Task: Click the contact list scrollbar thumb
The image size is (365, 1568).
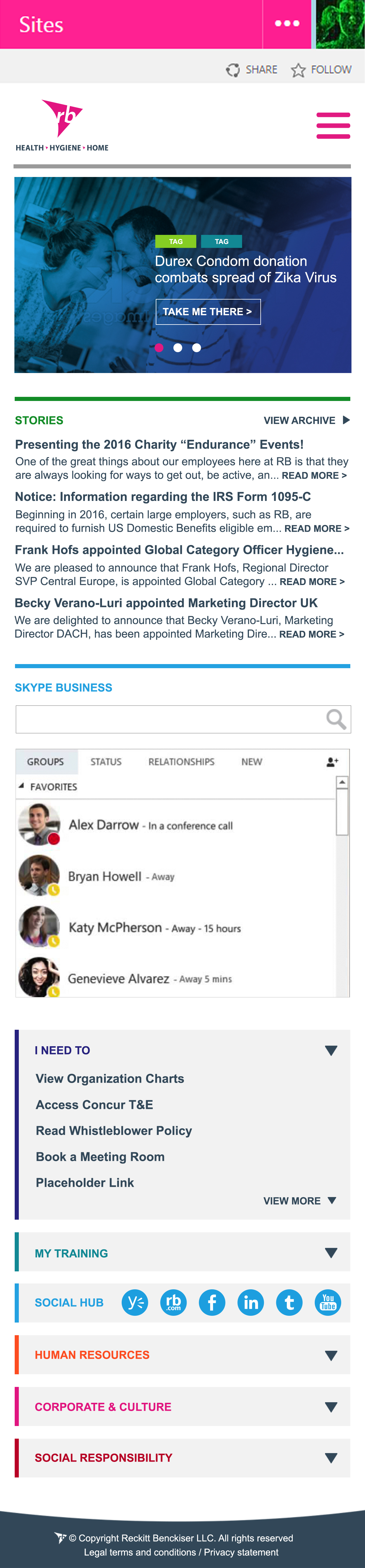Action: click(342, 812)
